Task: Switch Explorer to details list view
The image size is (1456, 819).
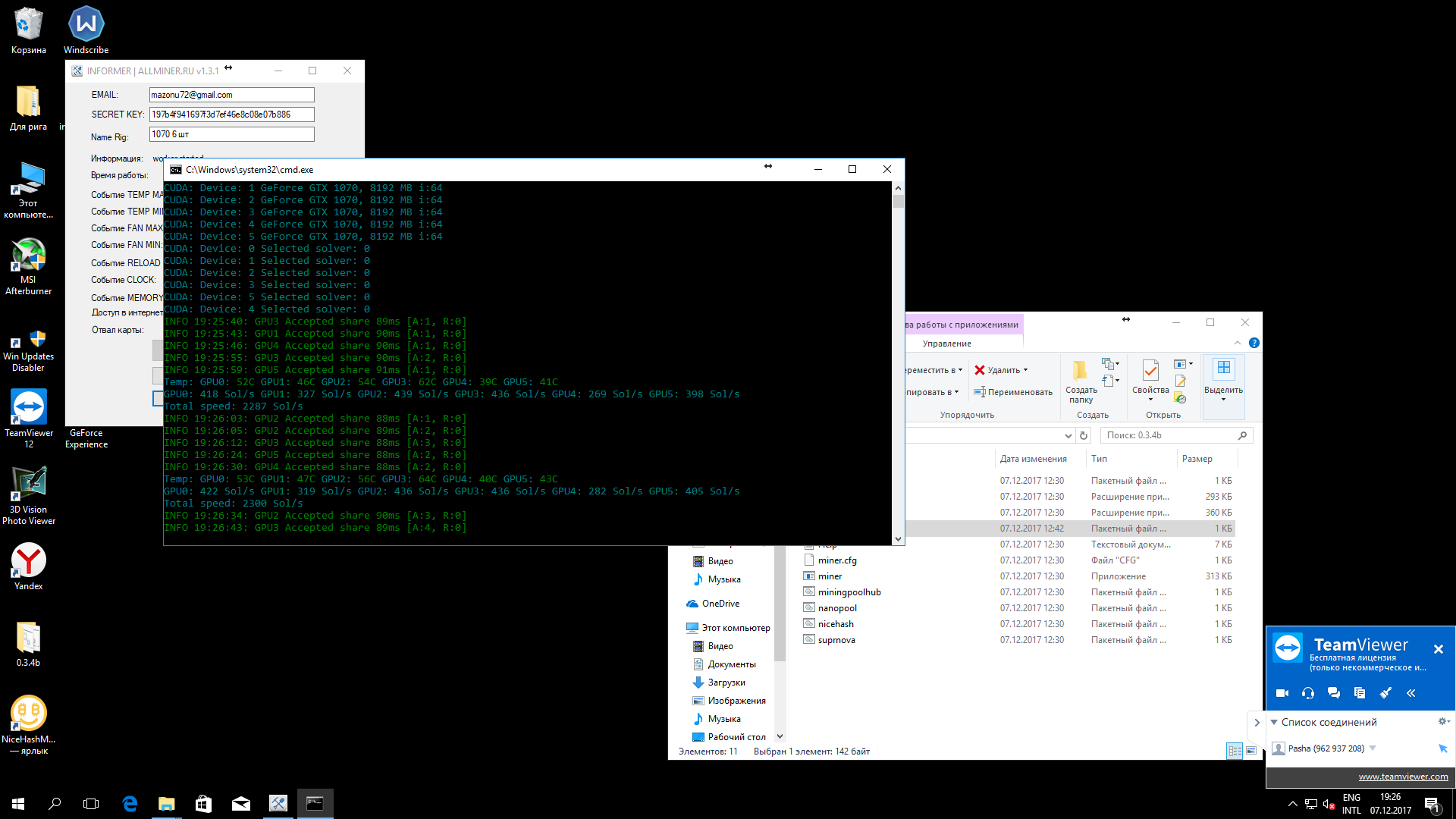Action: click(x=1235, y=751)
